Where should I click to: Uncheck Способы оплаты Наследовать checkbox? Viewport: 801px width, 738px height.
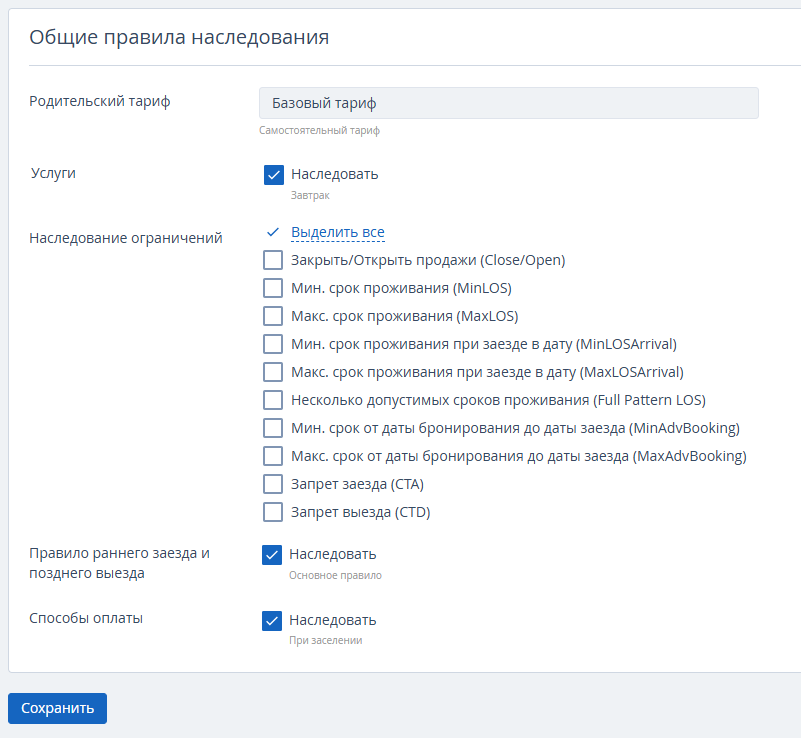point(272,621)
